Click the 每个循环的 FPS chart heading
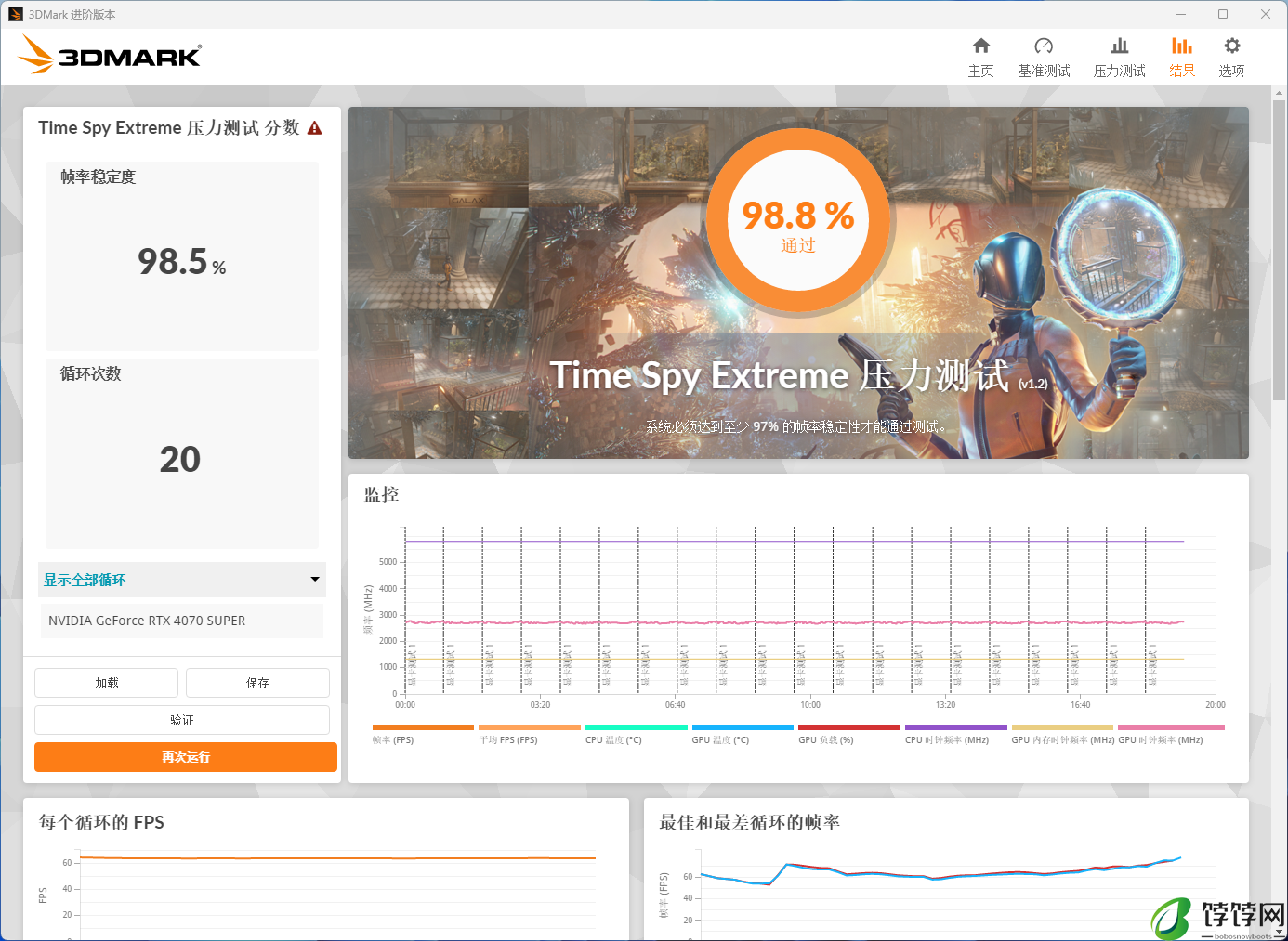Viewport: 1288px width, 941px height. point(101,822)
